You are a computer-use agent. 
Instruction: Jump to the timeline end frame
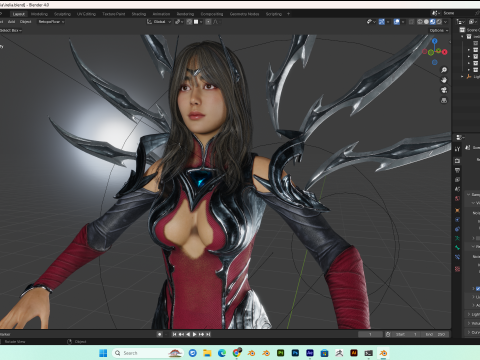point(208,334)
